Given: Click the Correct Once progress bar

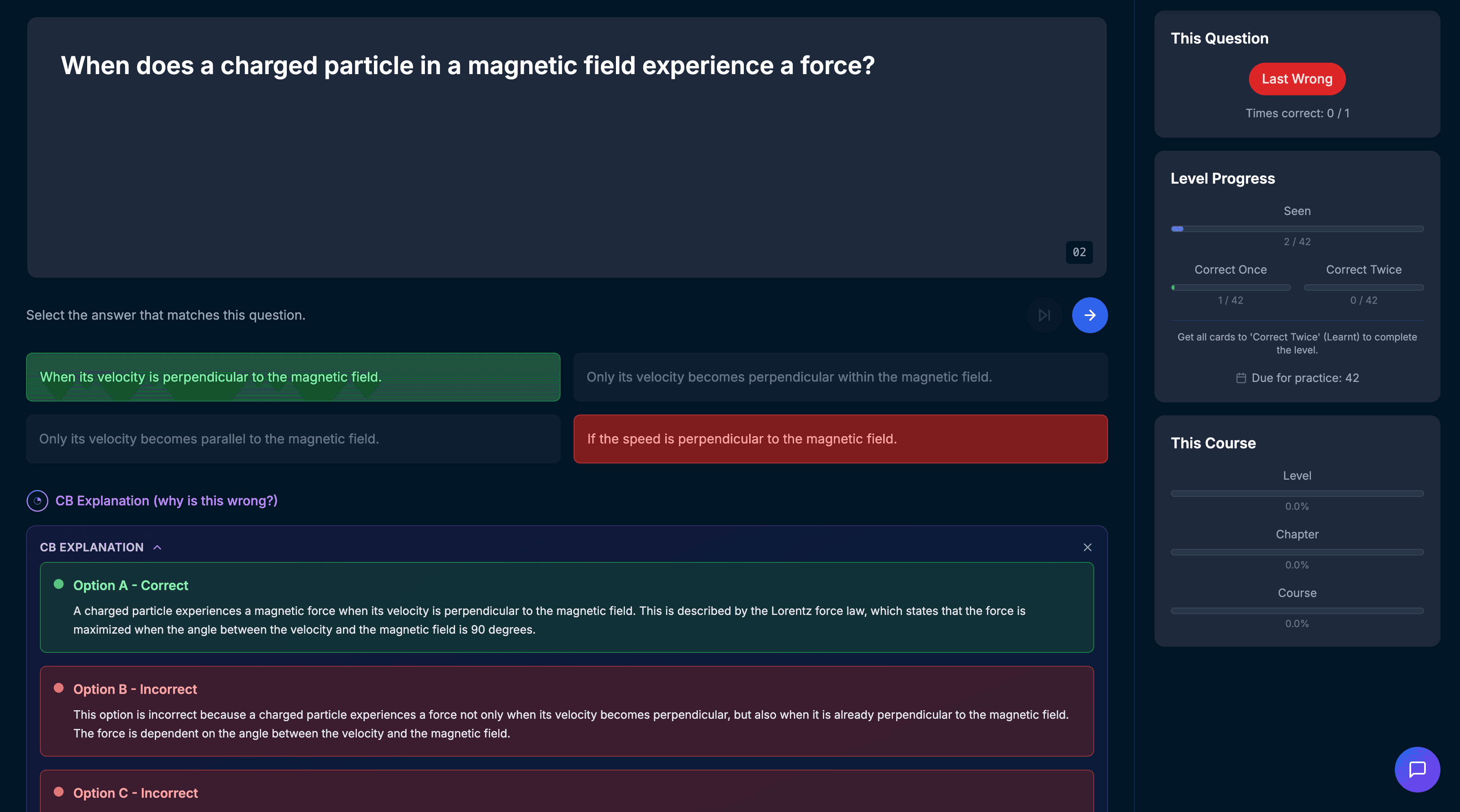Looking at the screenshot, I should click(1231, 287).
